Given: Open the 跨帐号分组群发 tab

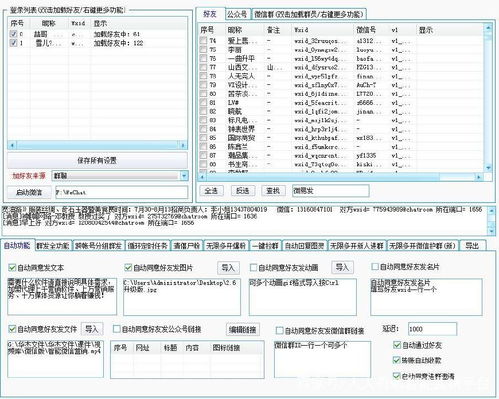Looking at the screenshot, I should 98,246.
